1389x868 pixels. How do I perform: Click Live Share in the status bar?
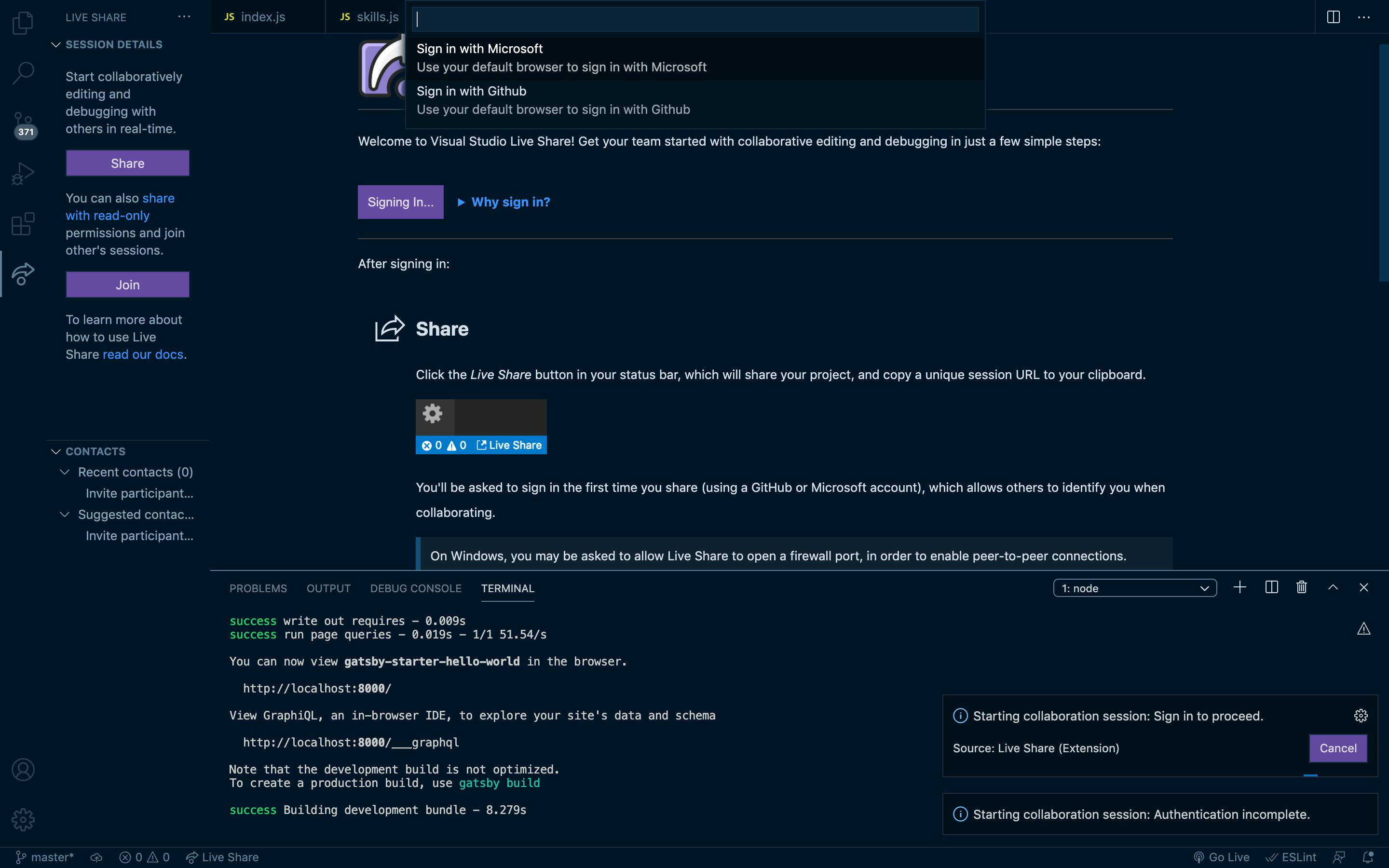pyautogui.click(x=223, y=857)
